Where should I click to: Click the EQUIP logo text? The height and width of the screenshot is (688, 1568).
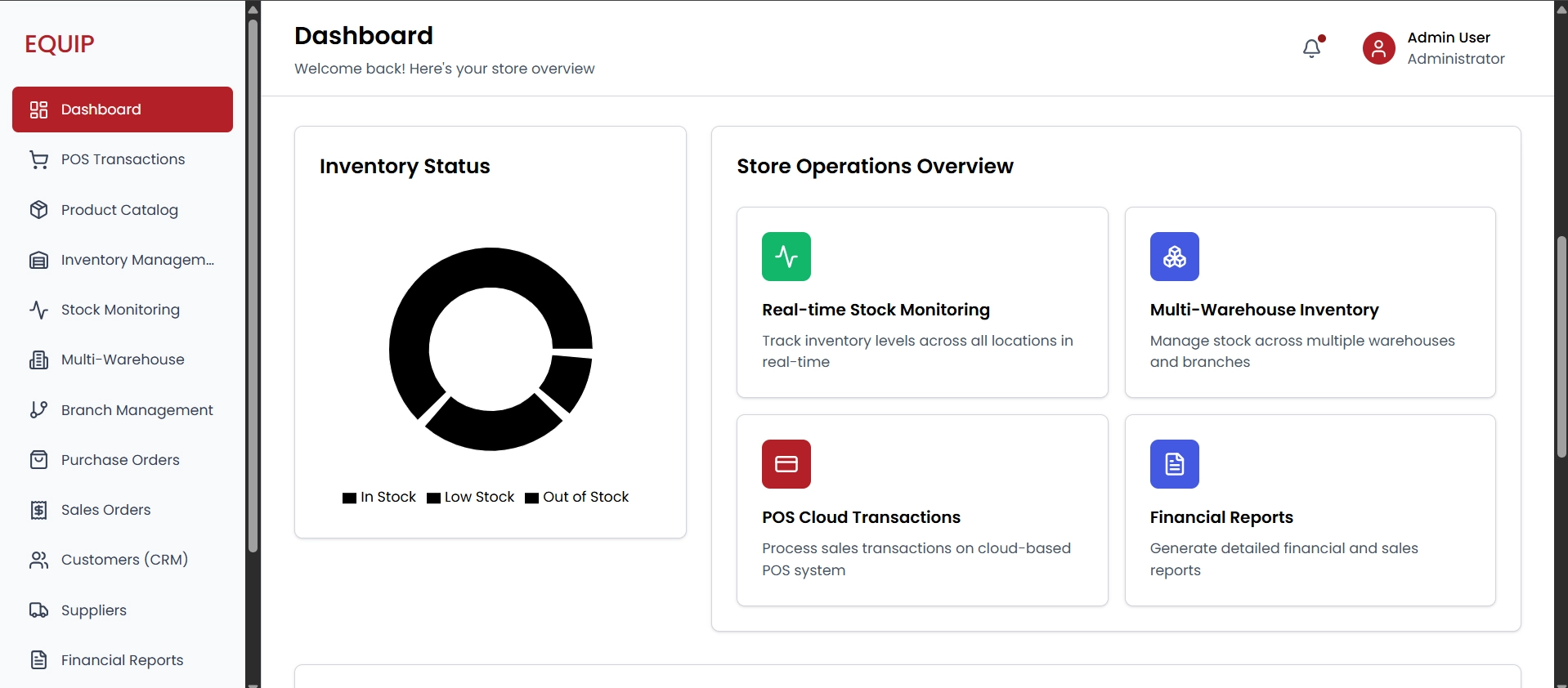pyautogui.click(x=60, y=44)
